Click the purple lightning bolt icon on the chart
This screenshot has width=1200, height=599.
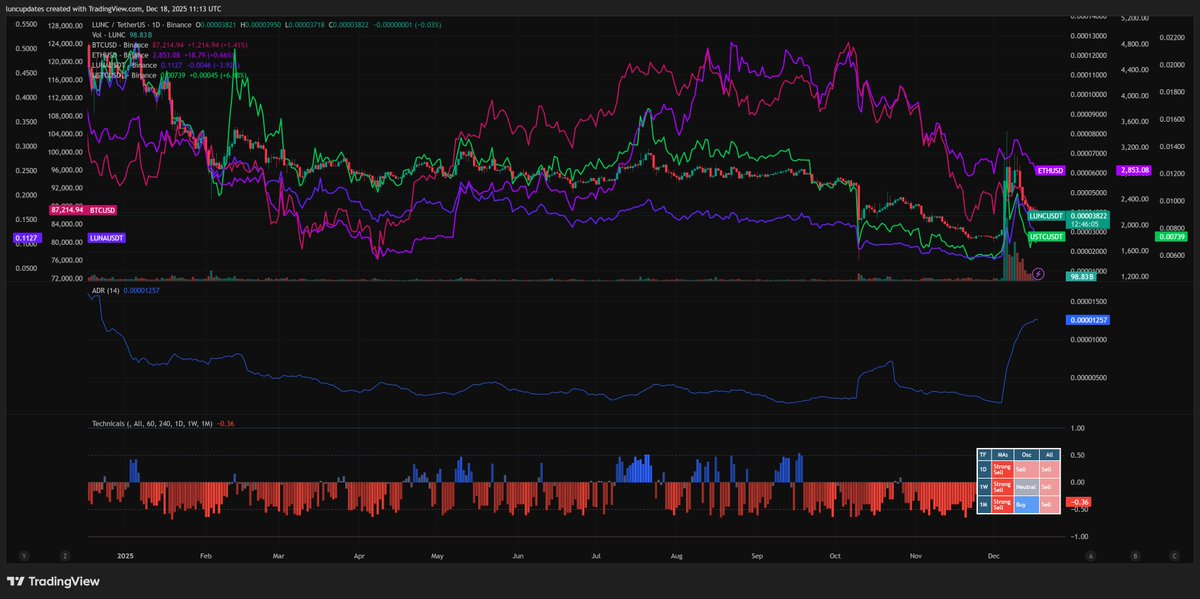(1038, 272)
